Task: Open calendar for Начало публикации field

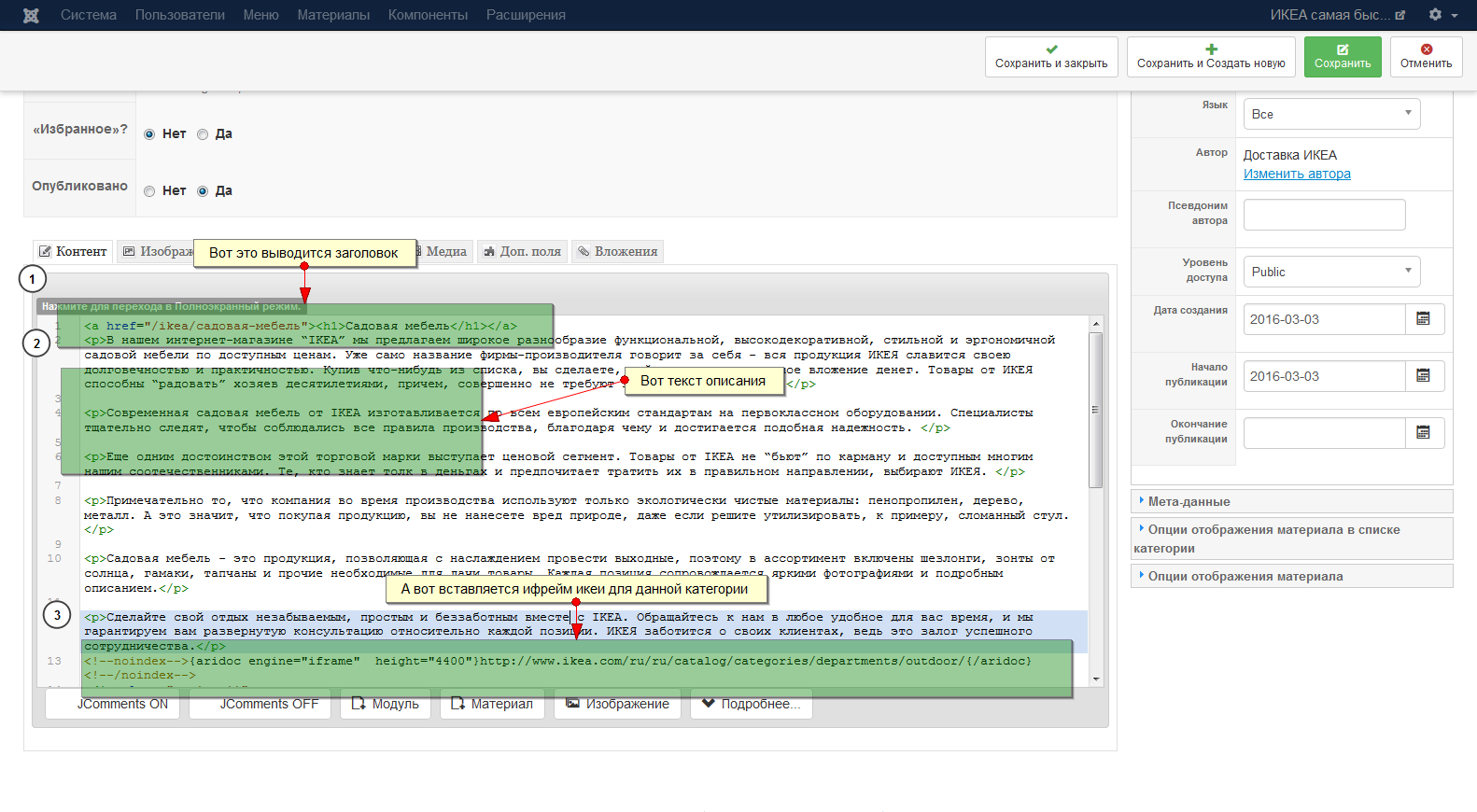Action: tap(1424, 376)
